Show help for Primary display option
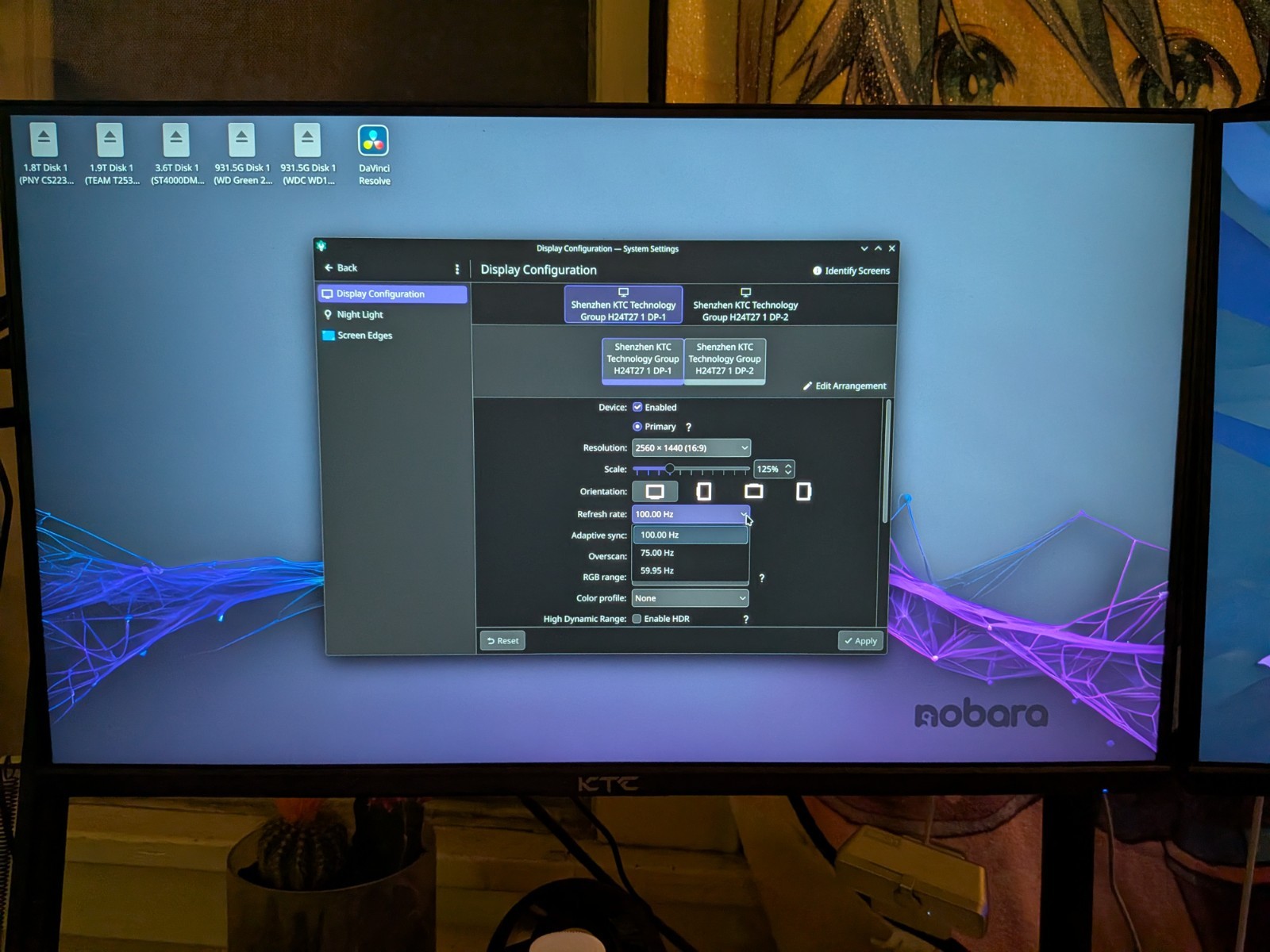1270x952 pixels. point(688,427)
